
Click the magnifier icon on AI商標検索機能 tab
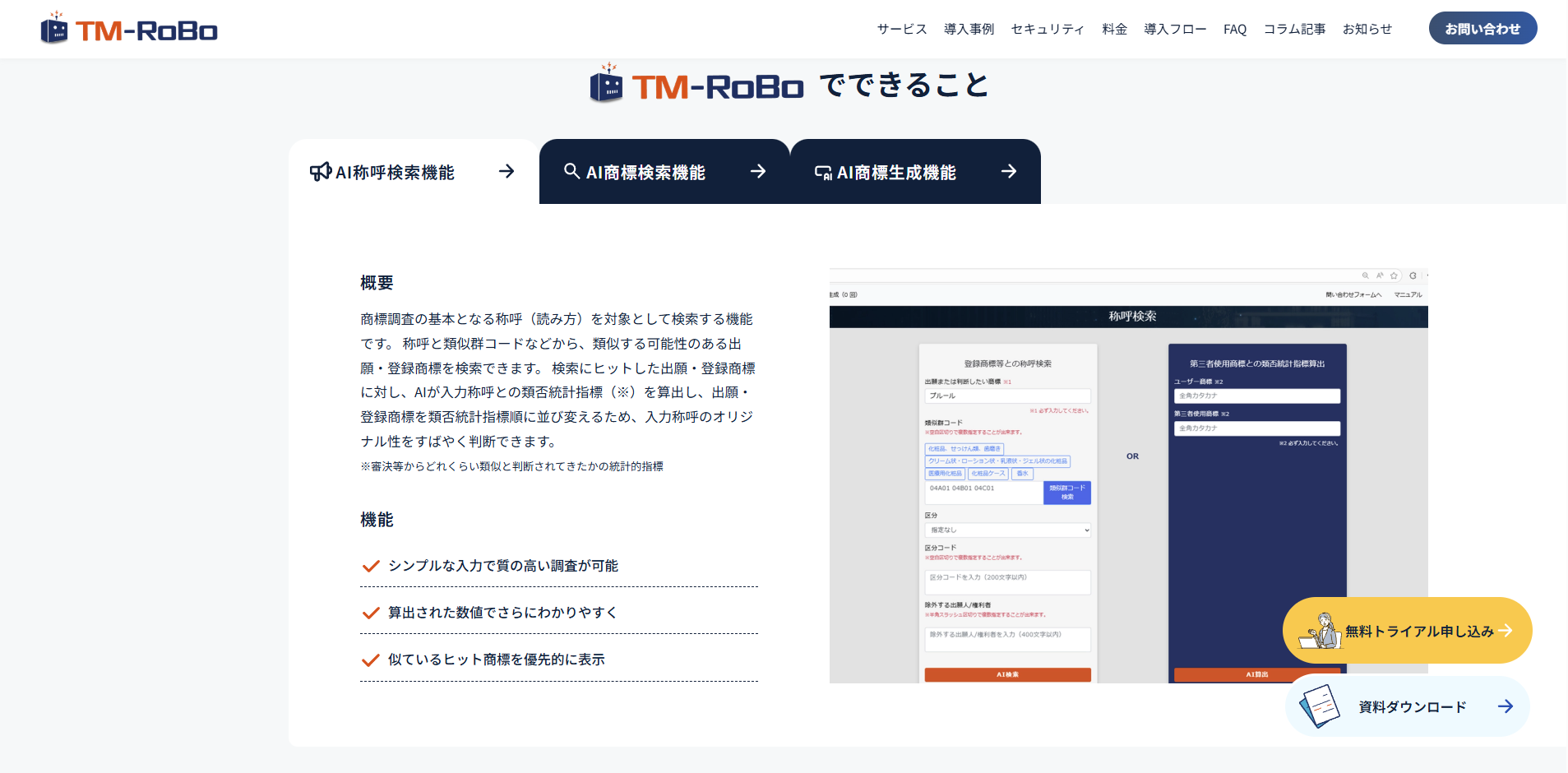coord(571,171)
